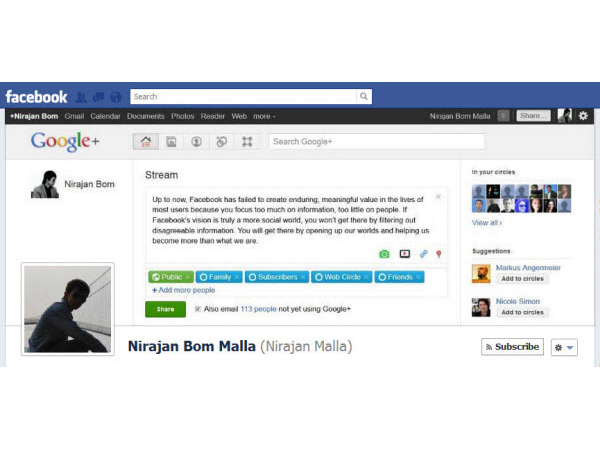Attach a link with the chain icon
This screenshot has height=450, width=600.
(x=424, y=254)
